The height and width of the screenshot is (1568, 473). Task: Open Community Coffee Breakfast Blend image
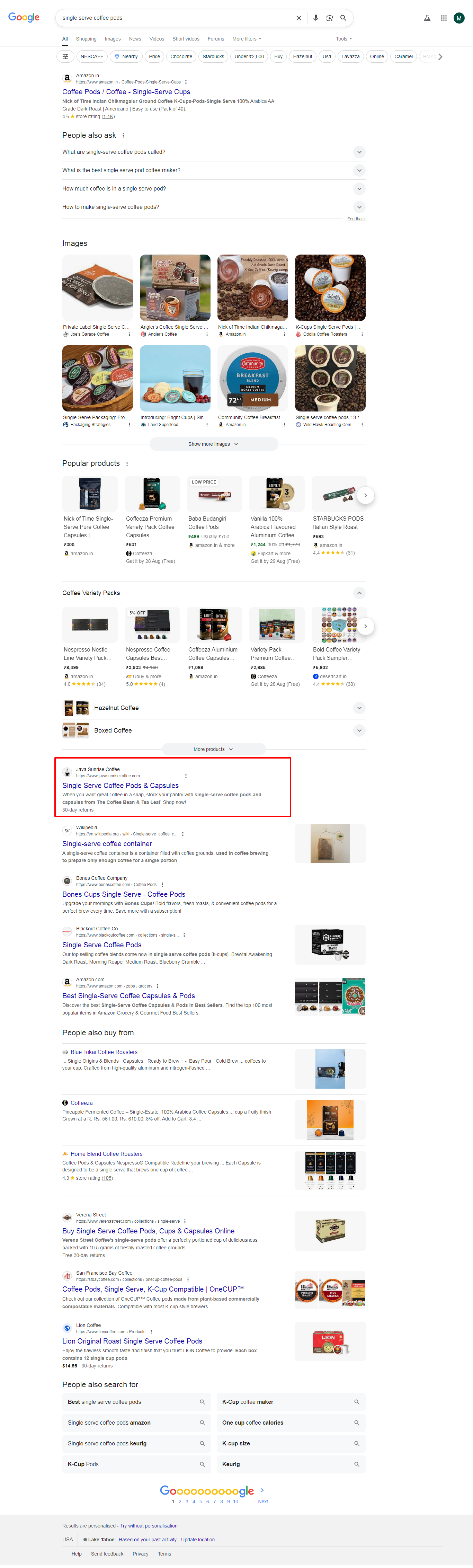[x=253, y=378]
